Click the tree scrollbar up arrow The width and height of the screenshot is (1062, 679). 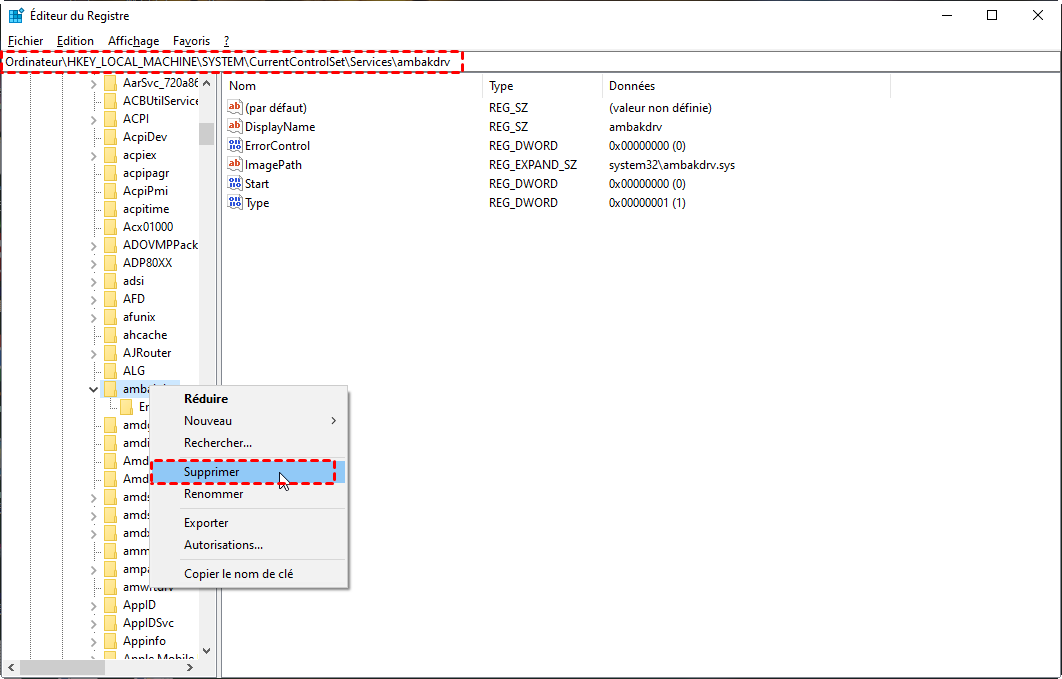point(207,83)
